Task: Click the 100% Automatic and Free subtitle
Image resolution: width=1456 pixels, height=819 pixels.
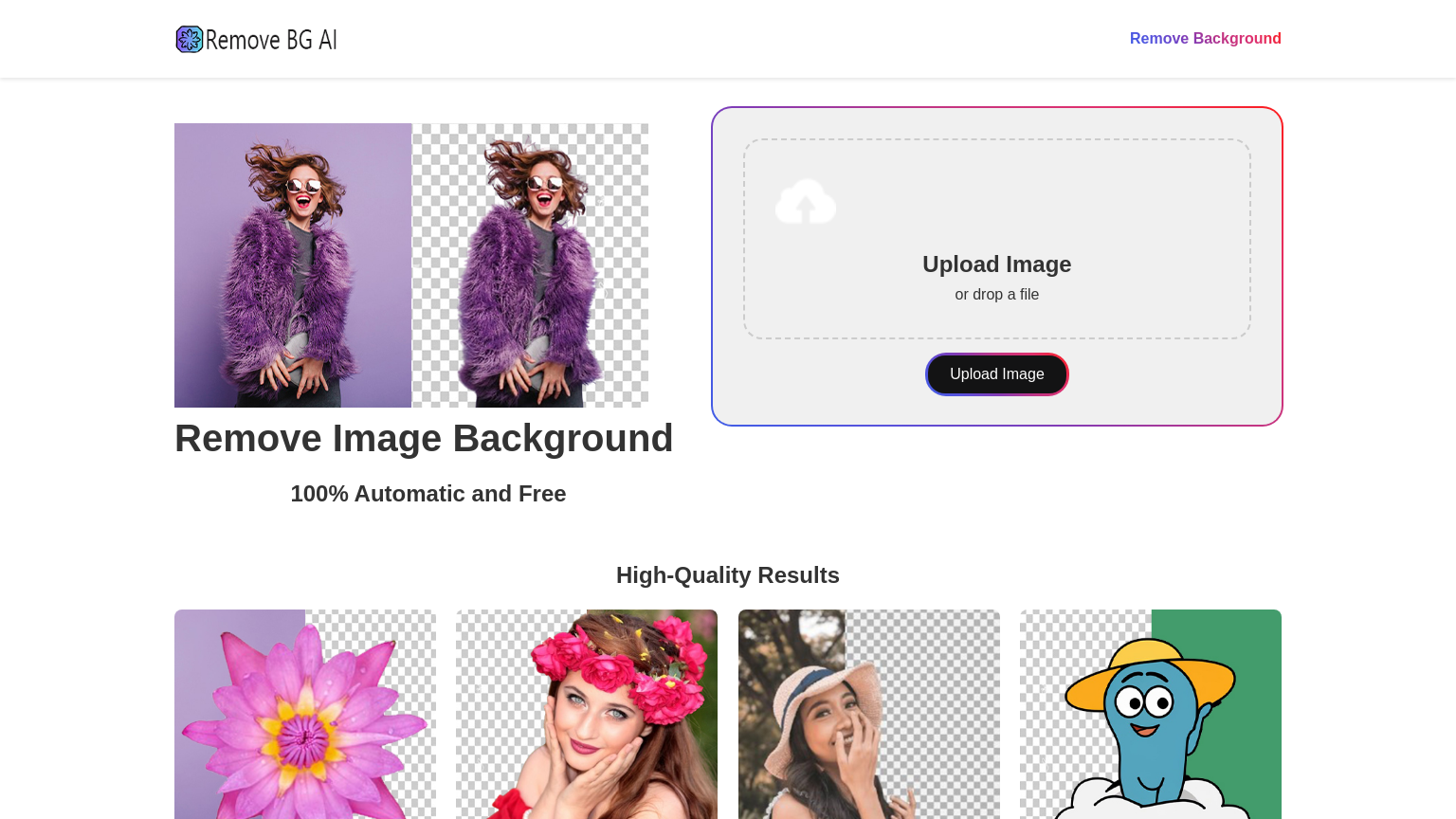Action: [x=428, y=494]
